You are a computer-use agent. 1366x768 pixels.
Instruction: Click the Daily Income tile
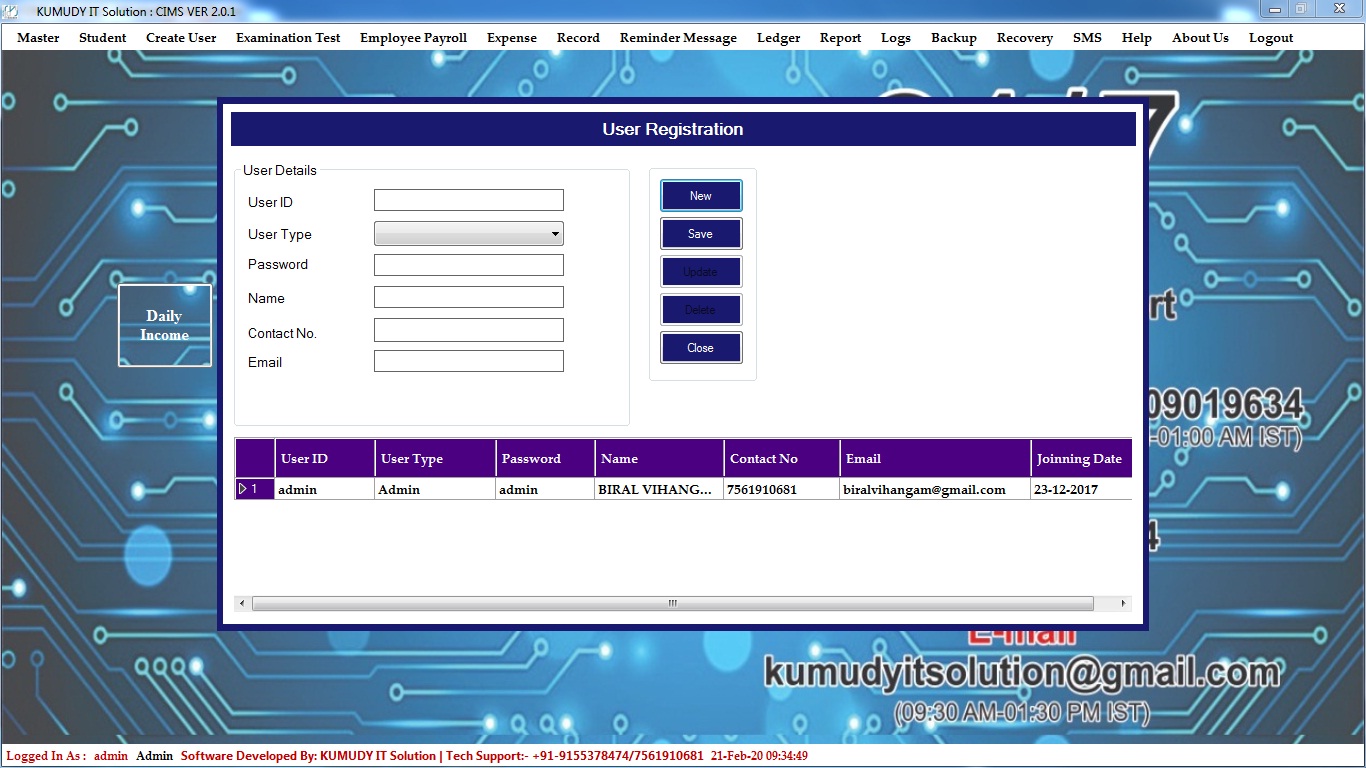coord(165,325)
